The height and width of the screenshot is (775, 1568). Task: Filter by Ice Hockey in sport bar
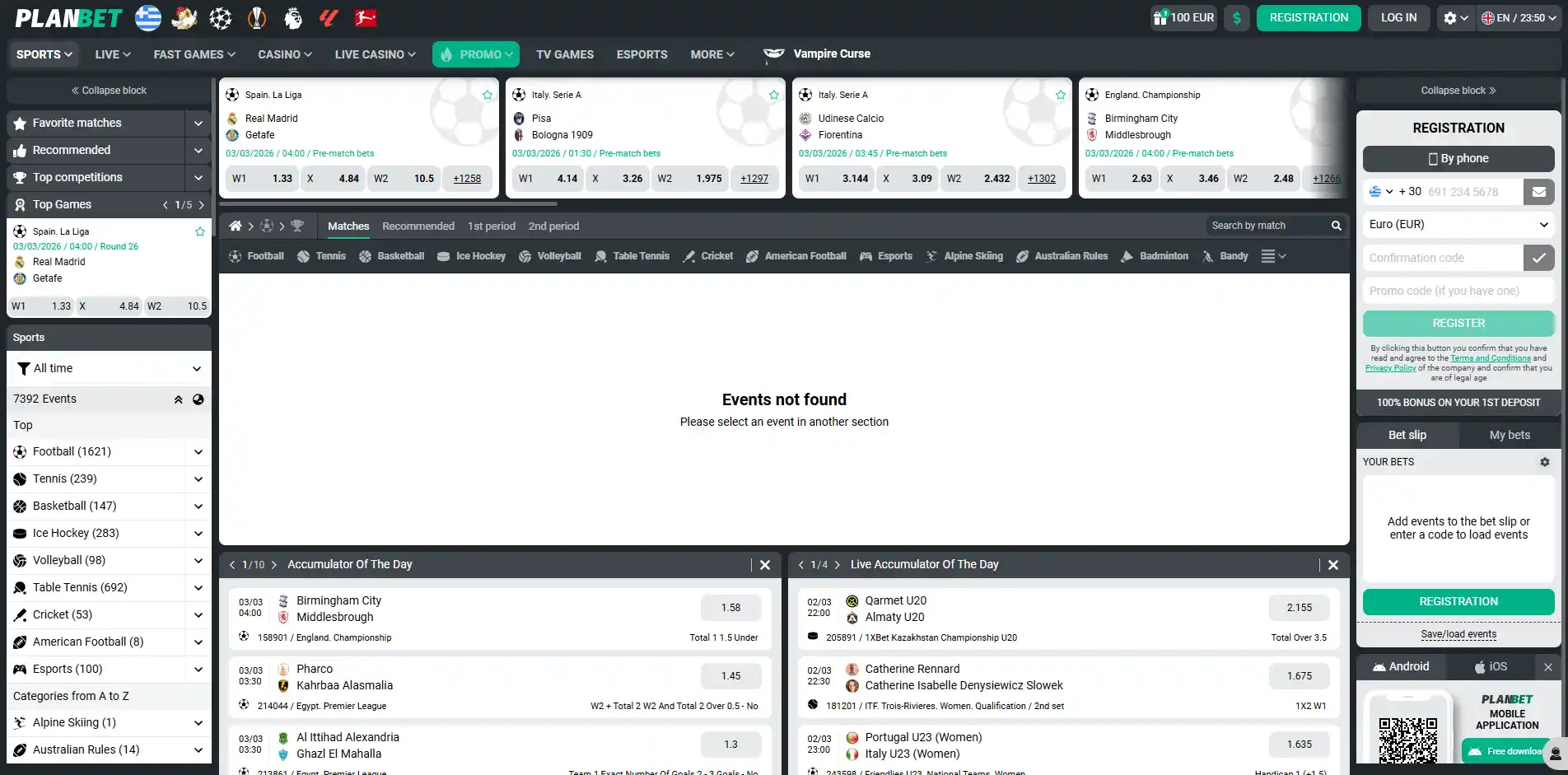[471, 256]
